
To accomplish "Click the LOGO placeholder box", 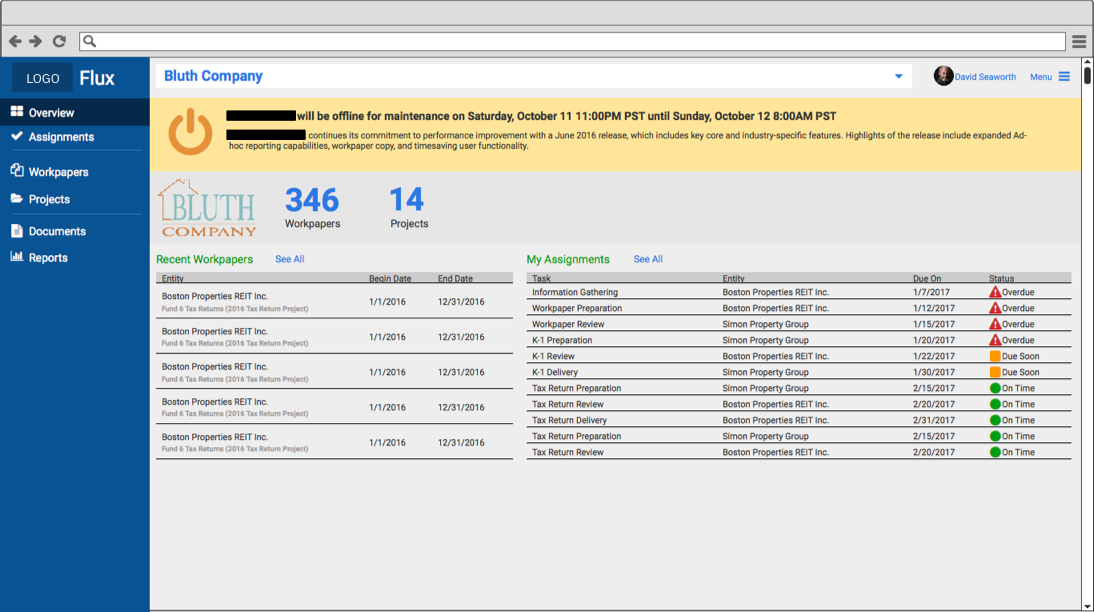I will point(43,78).
